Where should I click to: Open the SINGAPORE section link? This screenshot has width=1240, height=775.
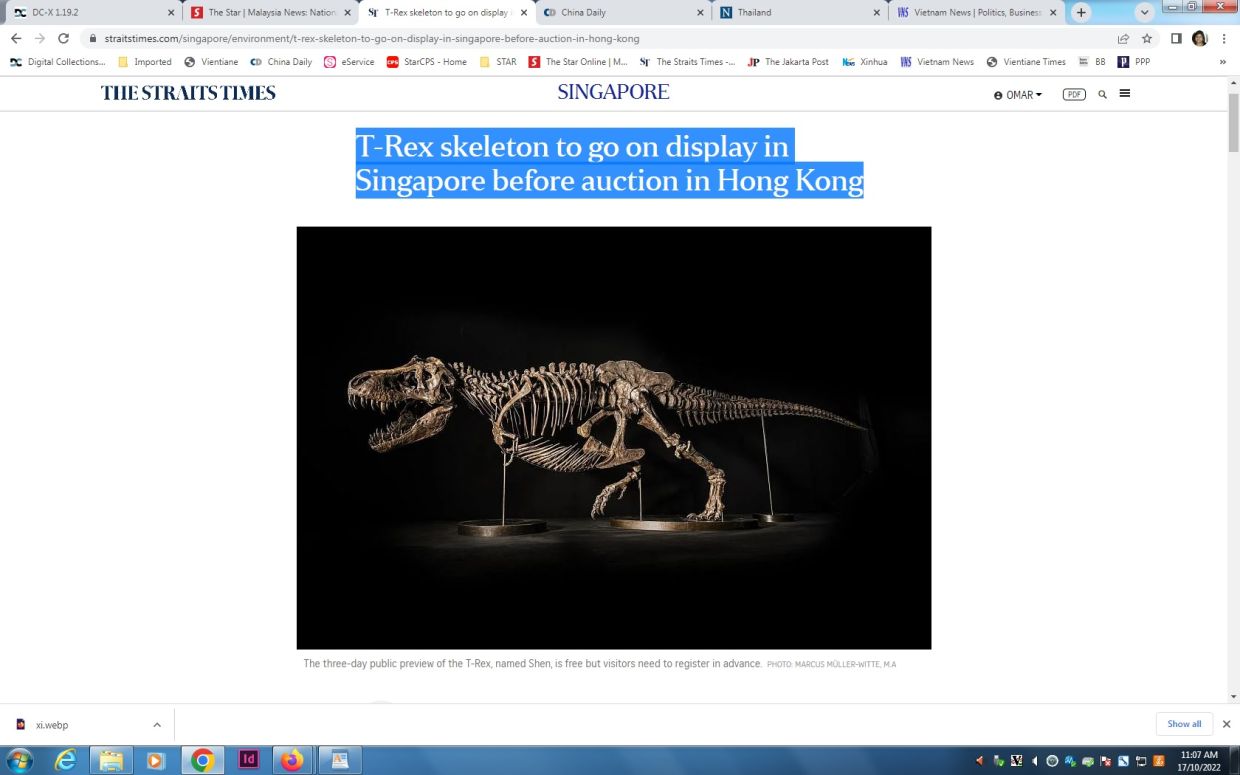[x=613, y=92]
